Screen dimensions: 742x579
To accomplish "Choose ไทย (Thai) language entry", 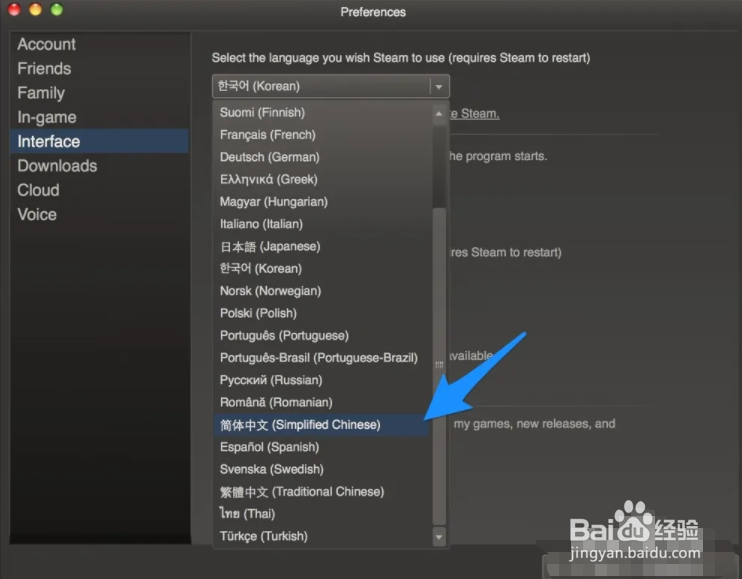I will [x=322, y=514].
